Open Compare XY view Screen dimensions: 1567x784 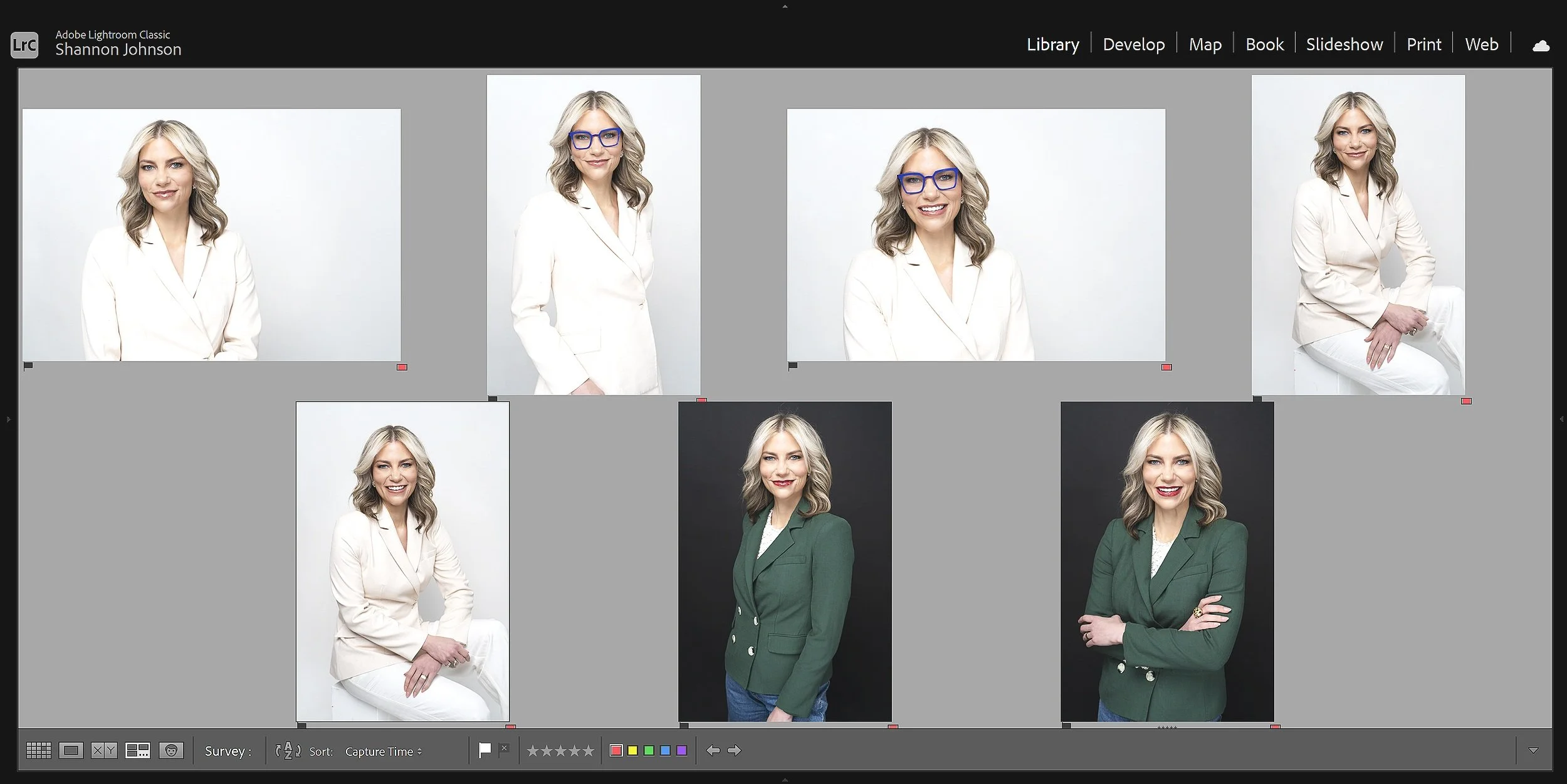[104, 750]
